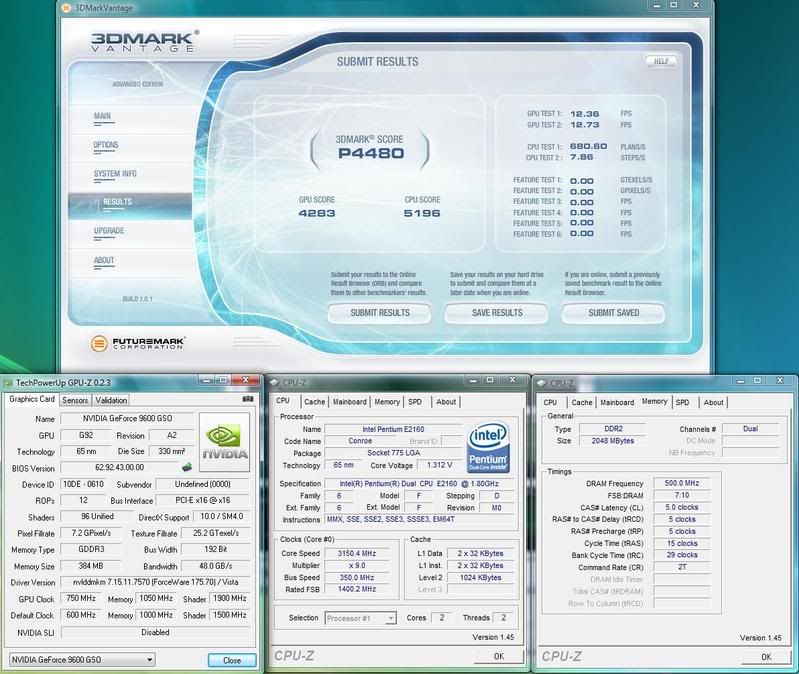The height and width of the screenshot is (674, 799).
Task: Click the Help button in 3DMark Vantage
Action: [661, 61]
